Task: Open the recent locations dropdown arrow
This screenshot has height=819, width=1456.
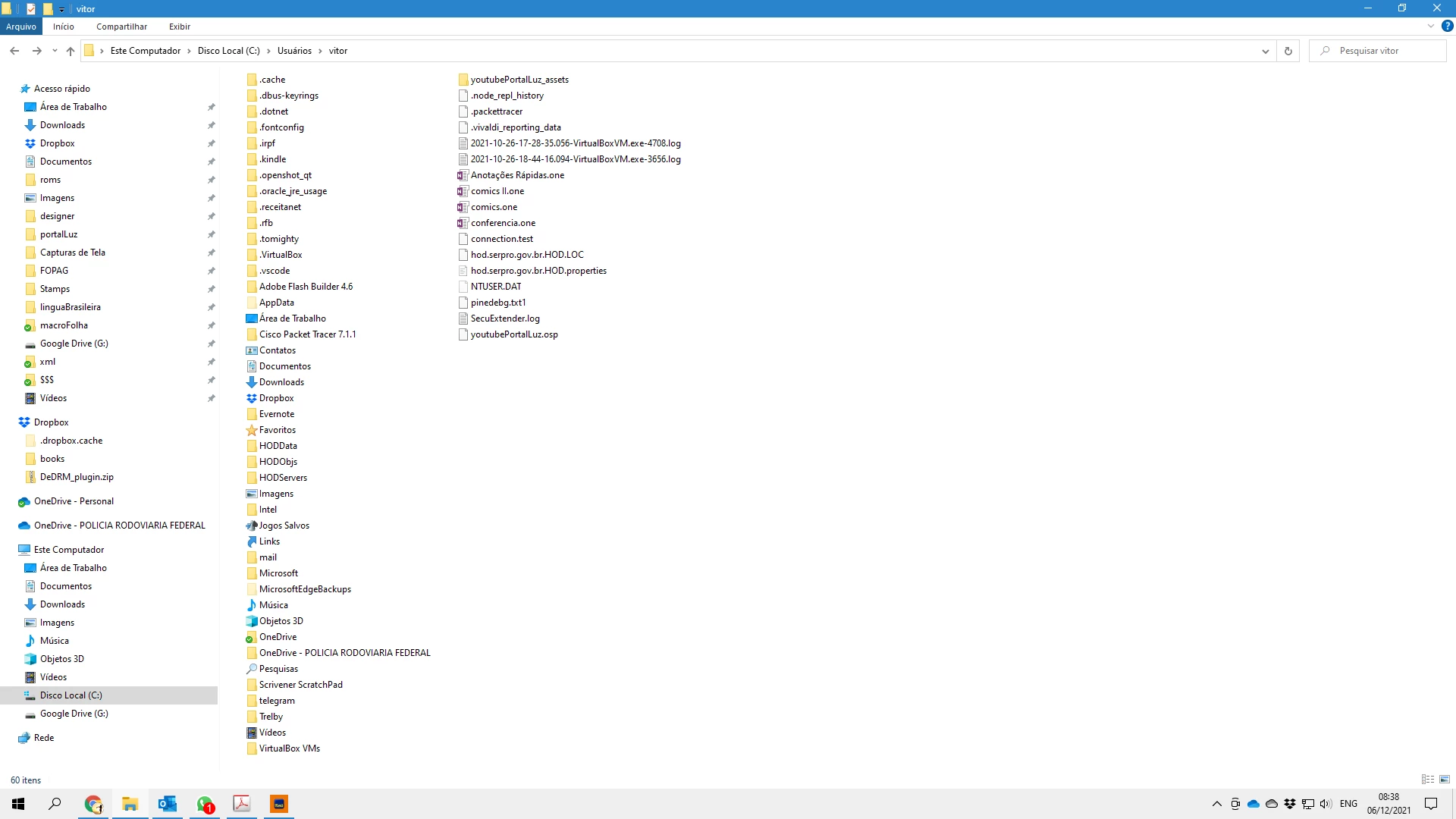Action: pos(55,51)
